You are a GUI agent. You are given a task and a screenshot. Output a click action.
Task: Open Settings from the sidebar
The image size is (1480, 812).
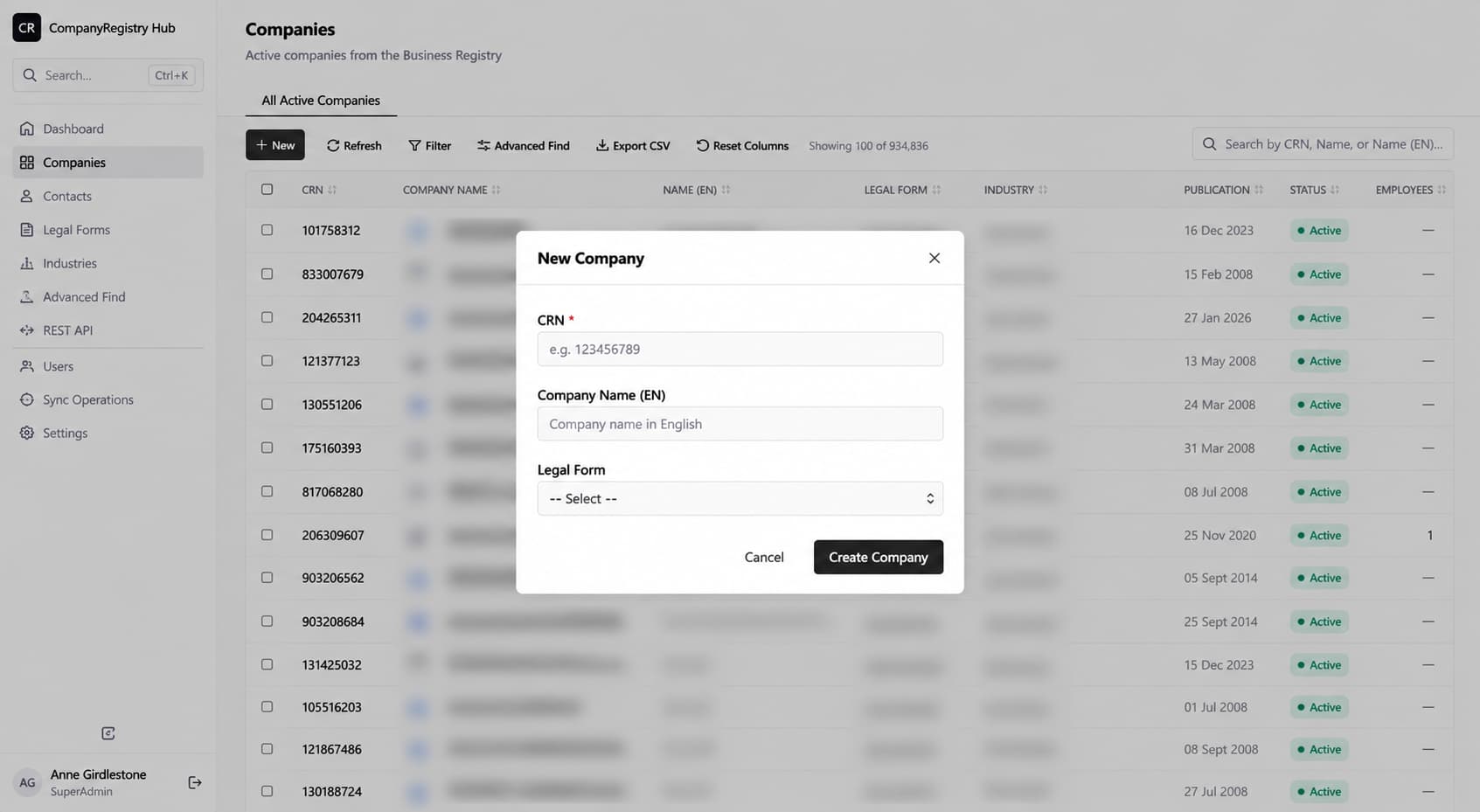pyautogui.click(x=108, y=433)
